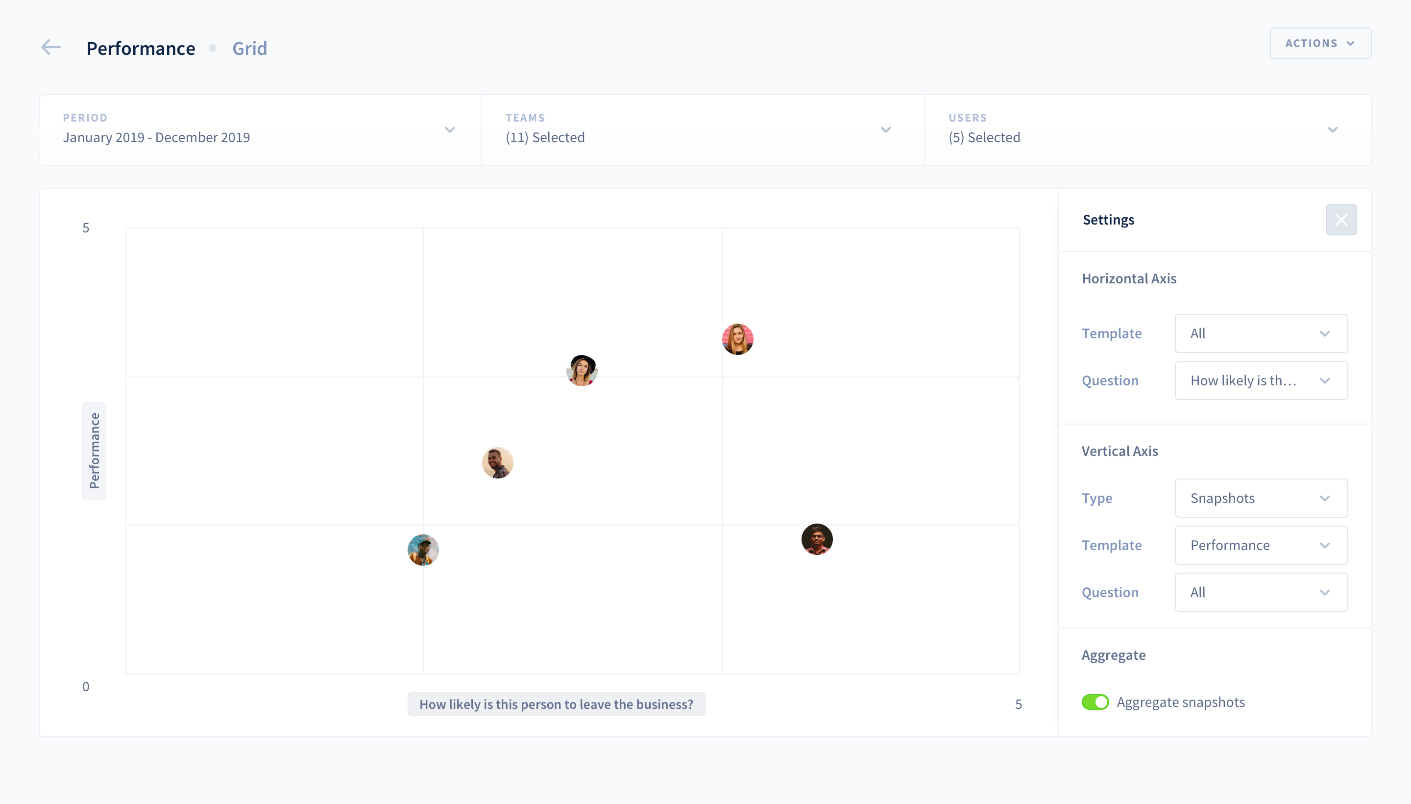This screenshot has width=1411, height=804.
Task: Select the avatar of man wearing a cap
Action: [x=423, y=550]
